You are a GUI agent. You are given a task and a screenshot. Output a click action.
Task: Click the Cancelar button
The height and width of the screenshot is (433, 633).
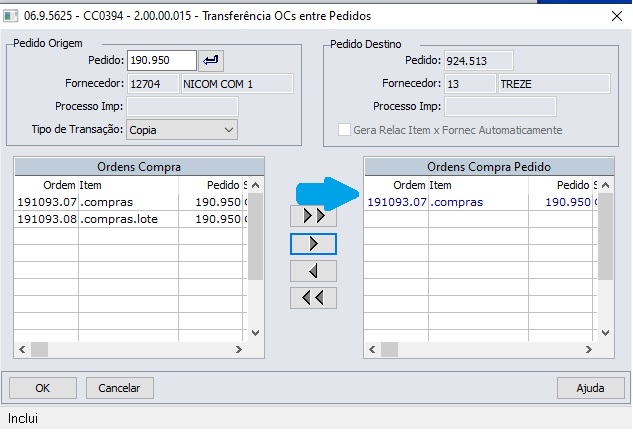click(x=119, y=388)
